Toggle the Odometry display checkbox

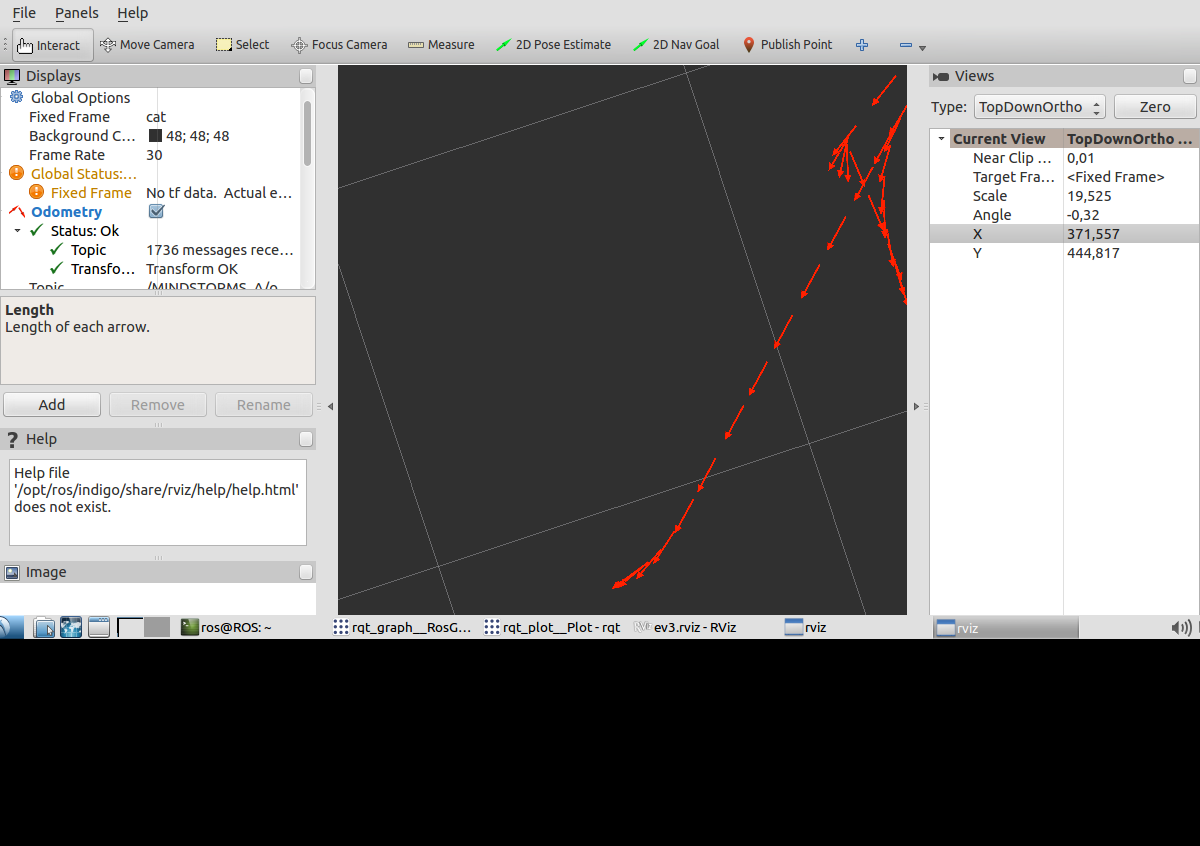pos(156,212)
